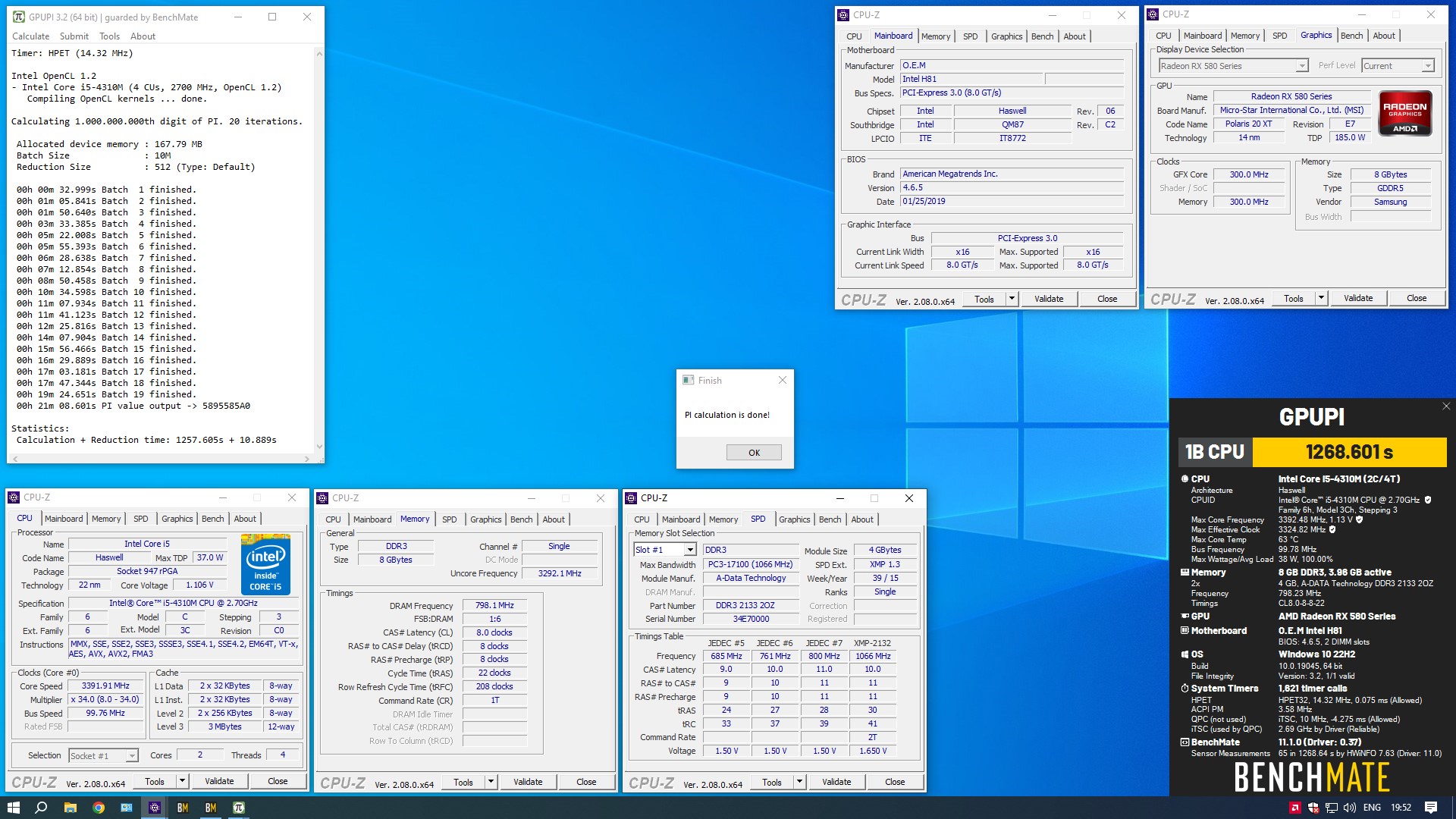Click the OS Windows logo icon in BenchMate
Screen dimensions: 1456x819
1185,654
